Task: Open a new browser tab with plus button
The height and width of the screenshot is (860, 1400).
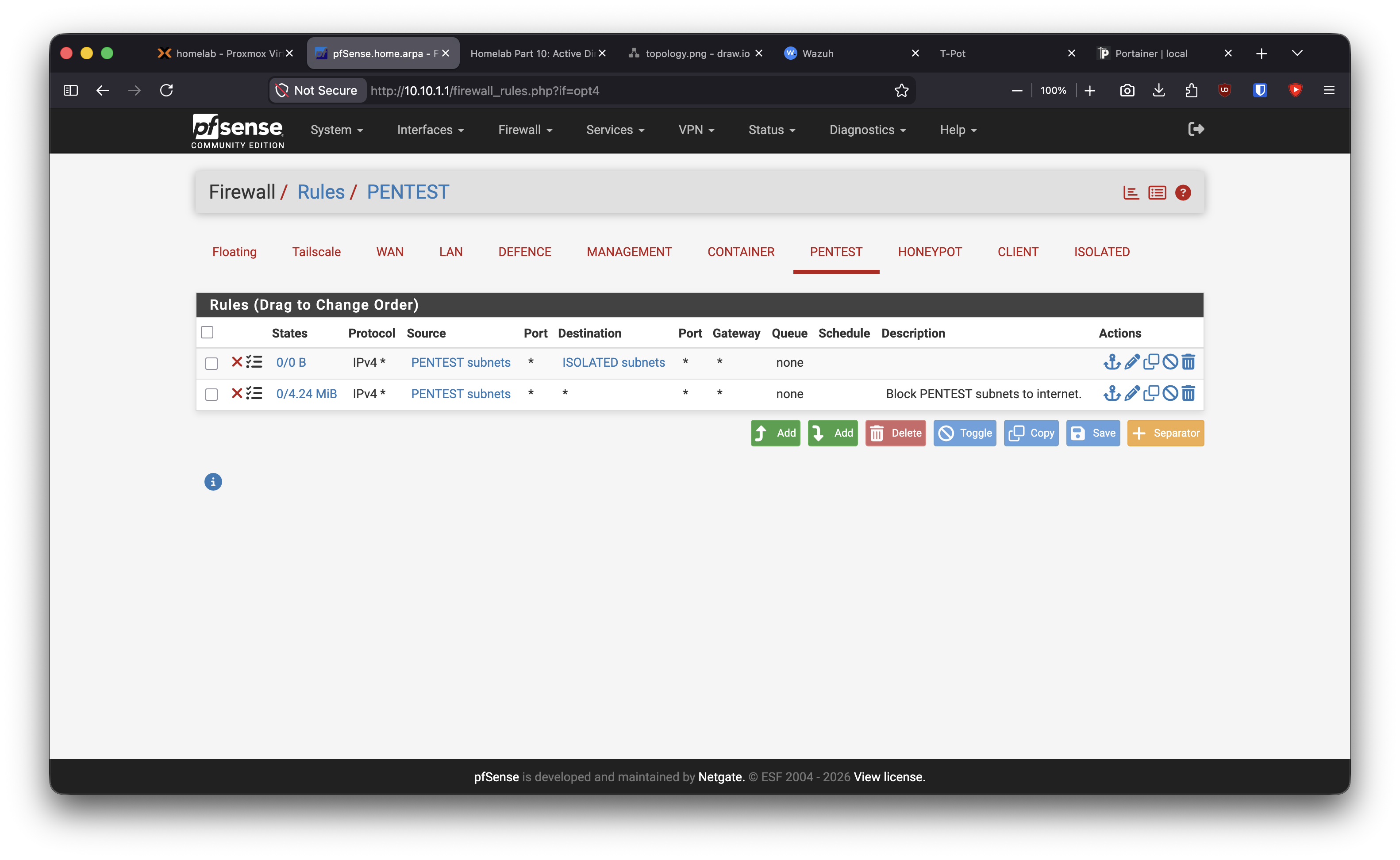Action: [x=1261, y=53]
